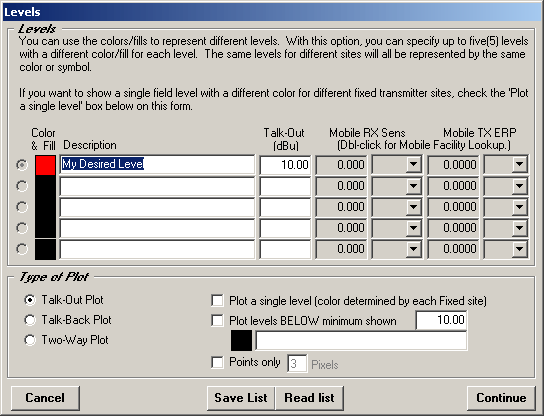Click the Read list button
Screen dimensions: 544x416
click(309, 398)
